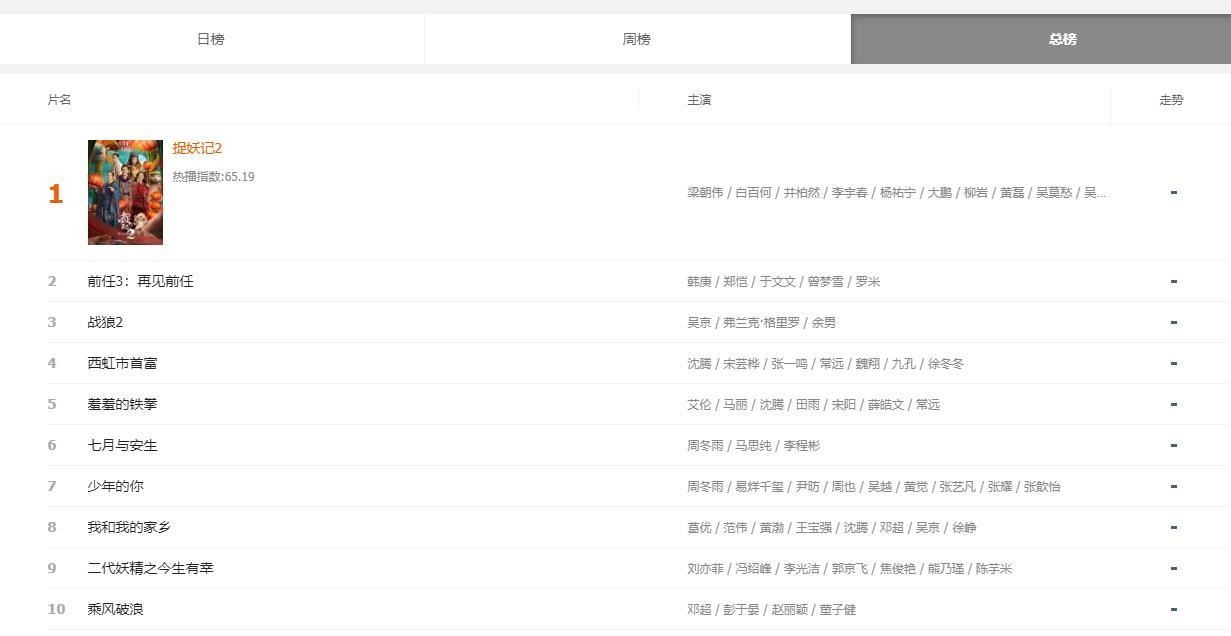Viewport: 1231px width, 636px height.
Task: Open the movie 七月与安生
Action: coord(122,446)
